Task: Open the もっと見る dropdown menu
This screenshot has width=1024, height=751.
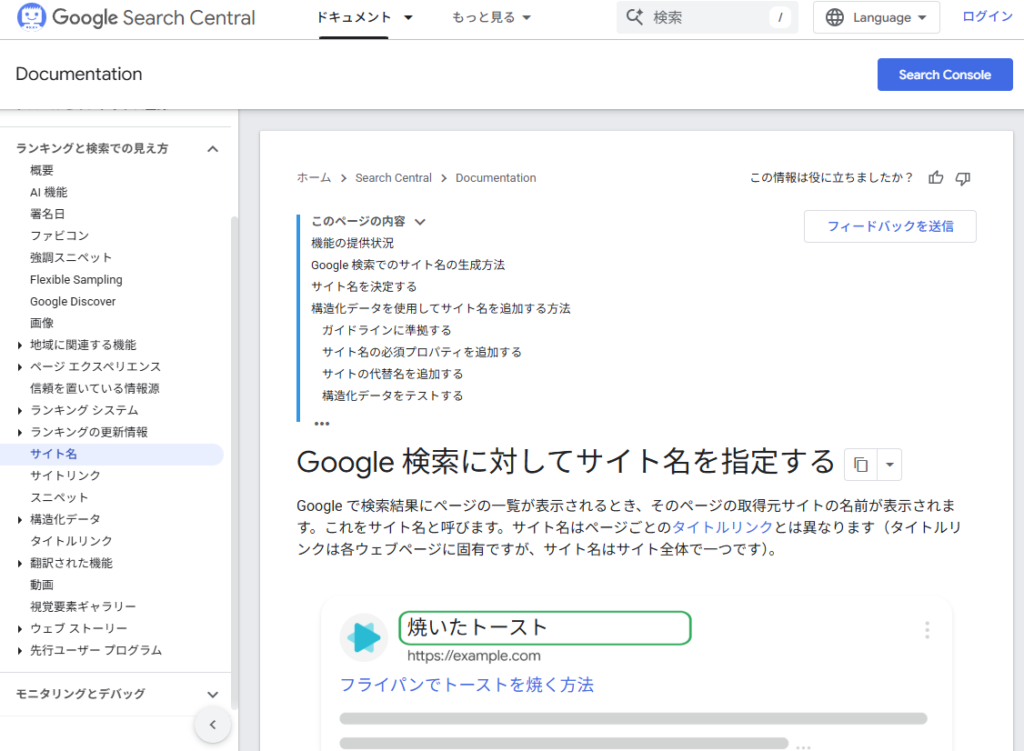Action: (491, 18)
